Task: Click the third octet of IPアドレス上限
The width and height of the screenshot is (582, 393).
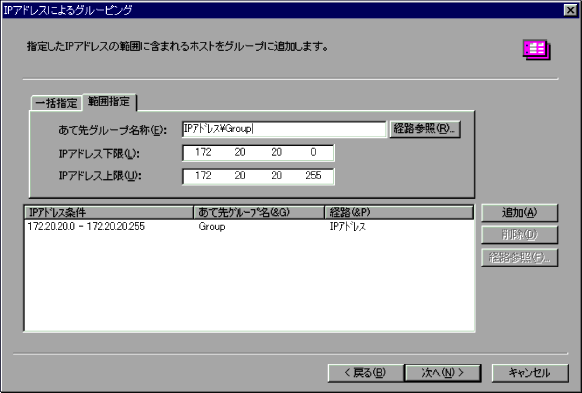Action: (277, 176)
